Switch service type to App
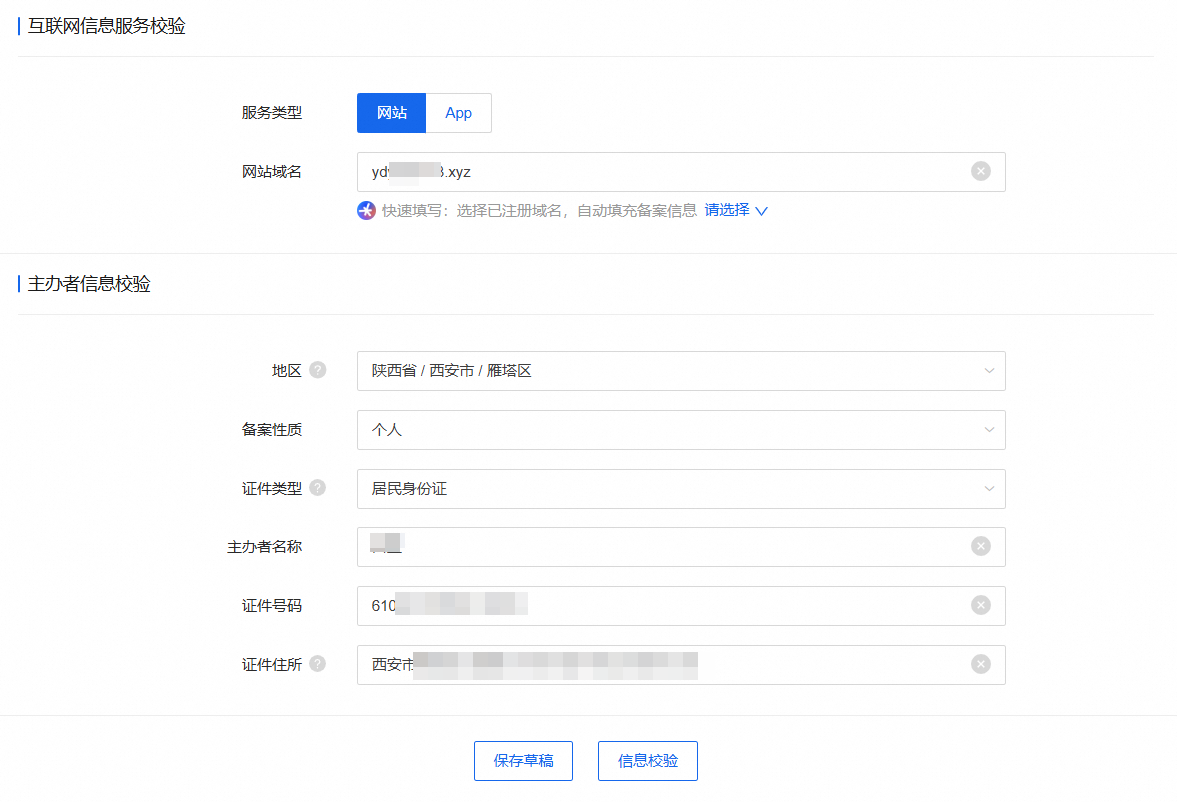This screenshot has height=802, width=1177. tap(459, 113)
